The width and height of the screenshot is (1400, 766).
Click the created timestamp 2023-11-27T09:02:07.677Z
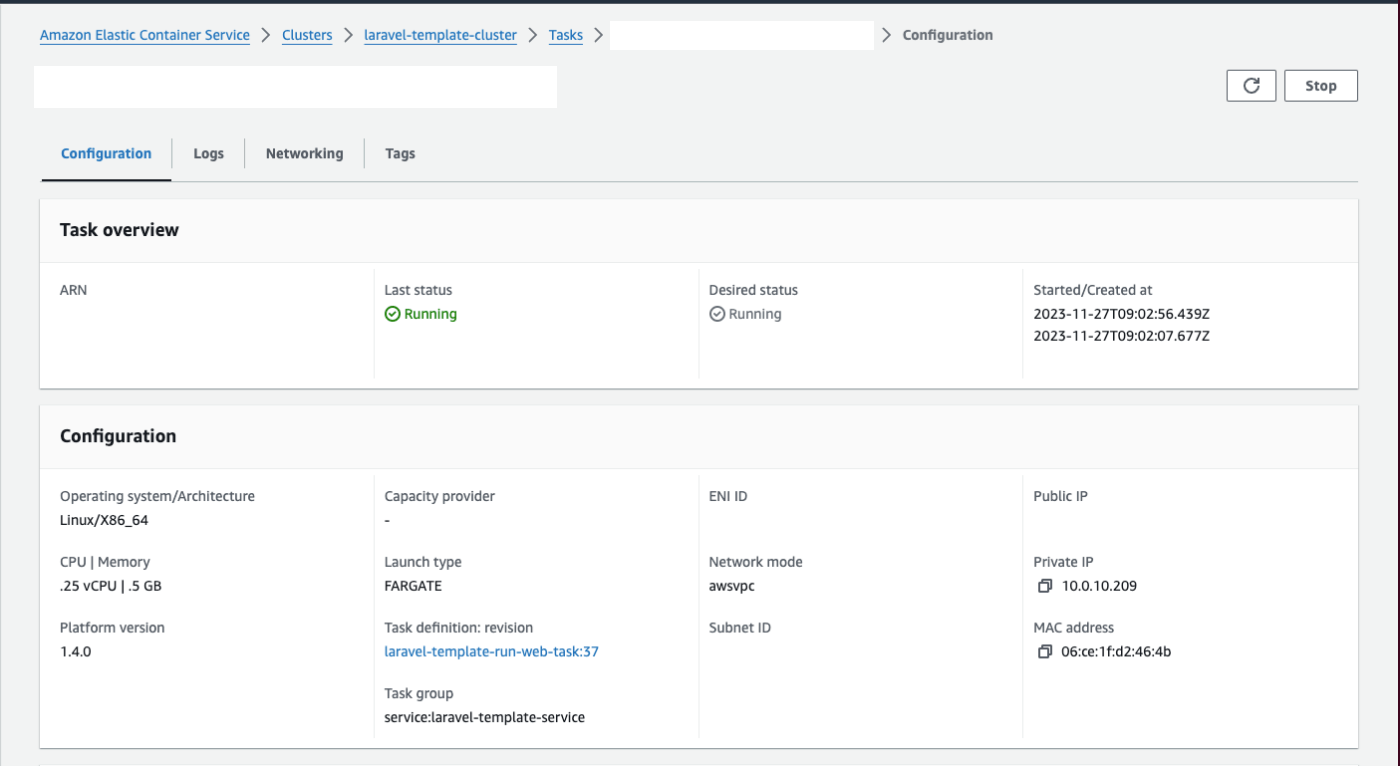(x=1121, y=336)
